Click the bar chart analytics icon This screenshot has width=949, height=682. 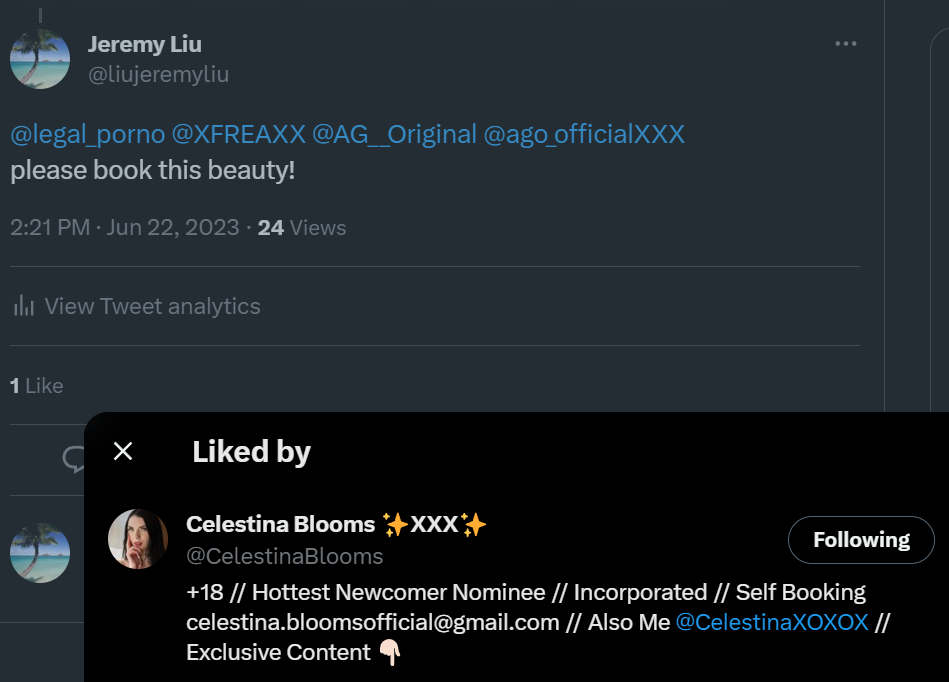pos(23,307)
